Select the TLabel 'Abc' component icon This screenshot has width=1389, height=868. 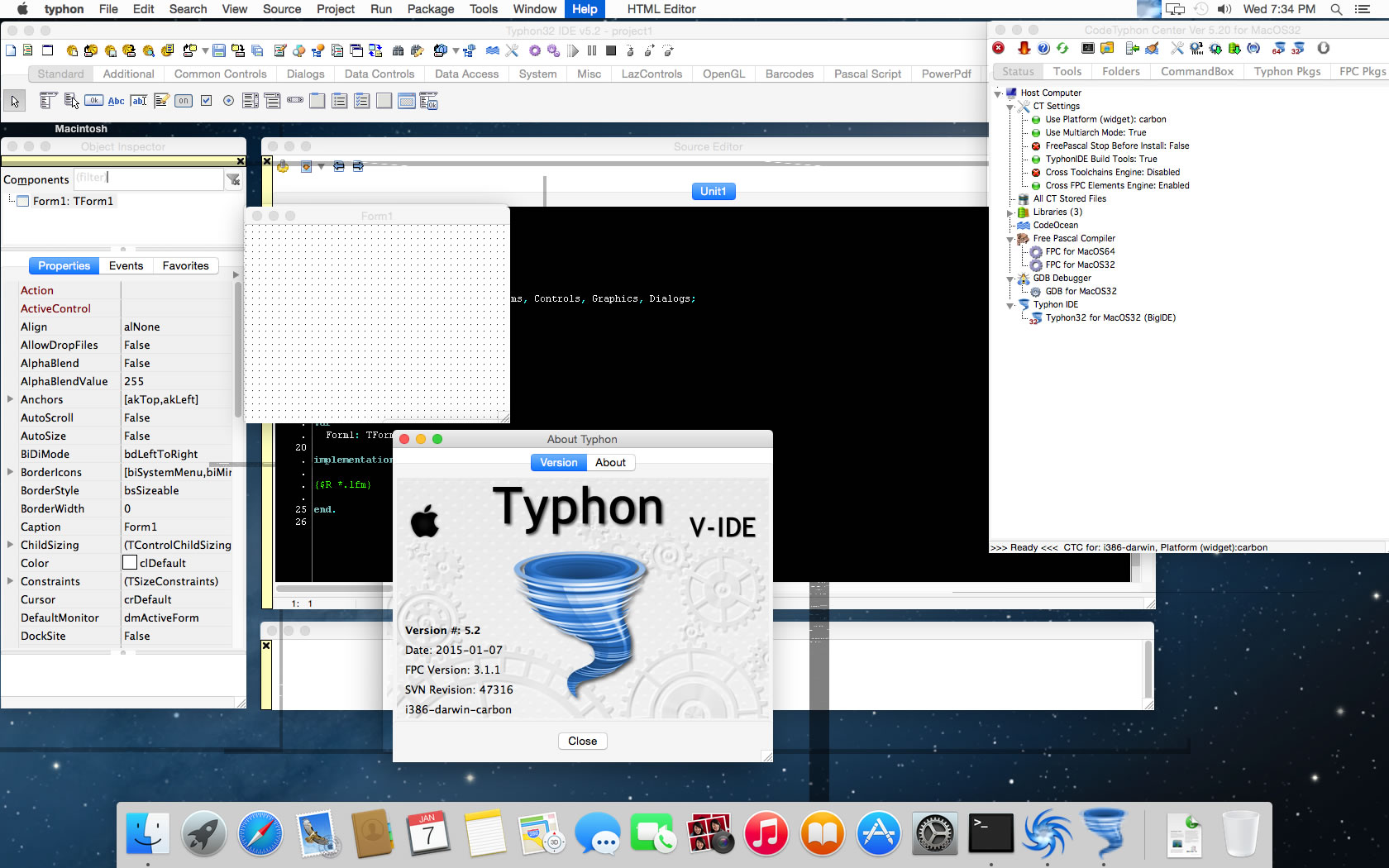pos(117,101)
